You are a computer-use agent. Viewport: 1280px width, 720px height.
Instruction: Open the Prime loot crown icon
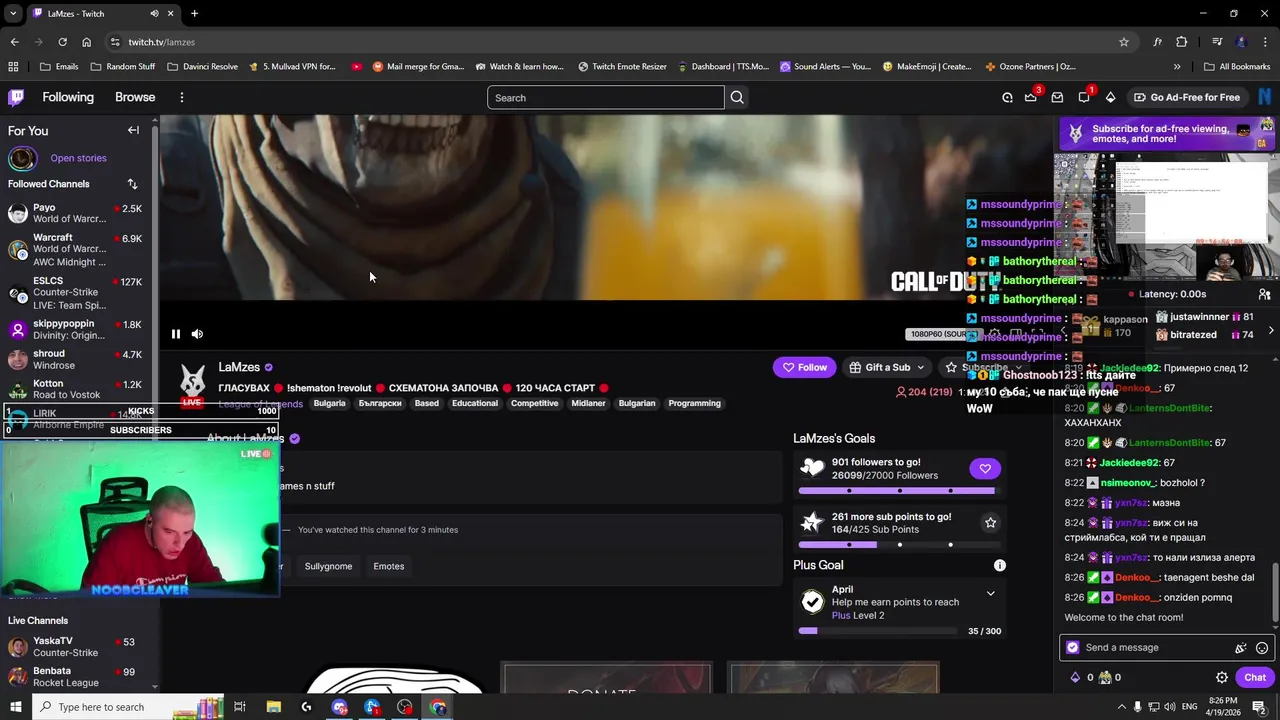(1031, 97)
